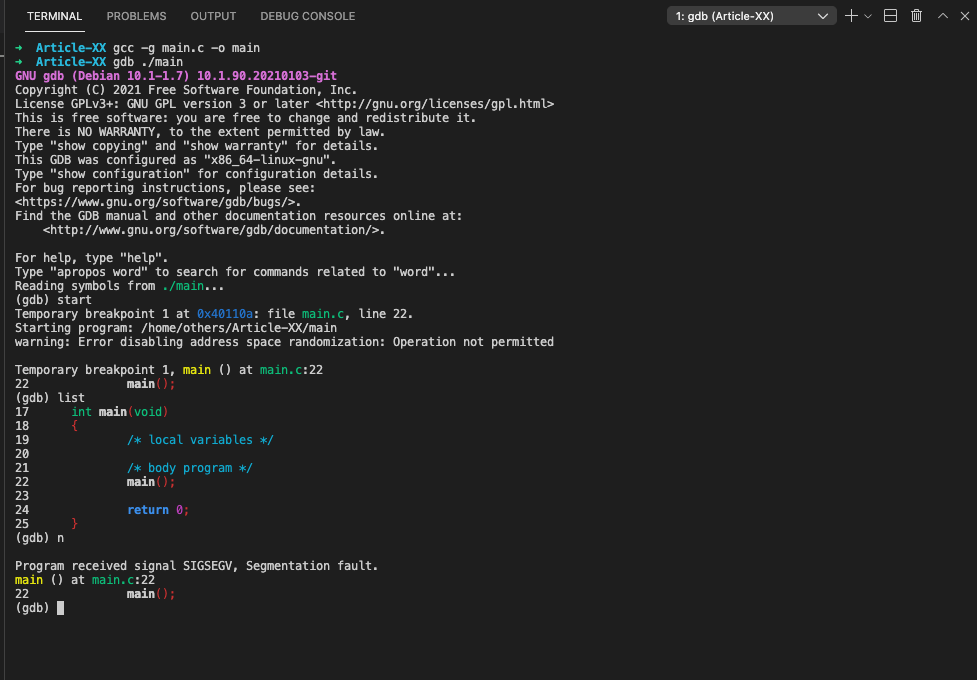This screenshot has height=680, width=977.
Task: Click the '(gdb) list' command line
Action: (x=50, y=398)
